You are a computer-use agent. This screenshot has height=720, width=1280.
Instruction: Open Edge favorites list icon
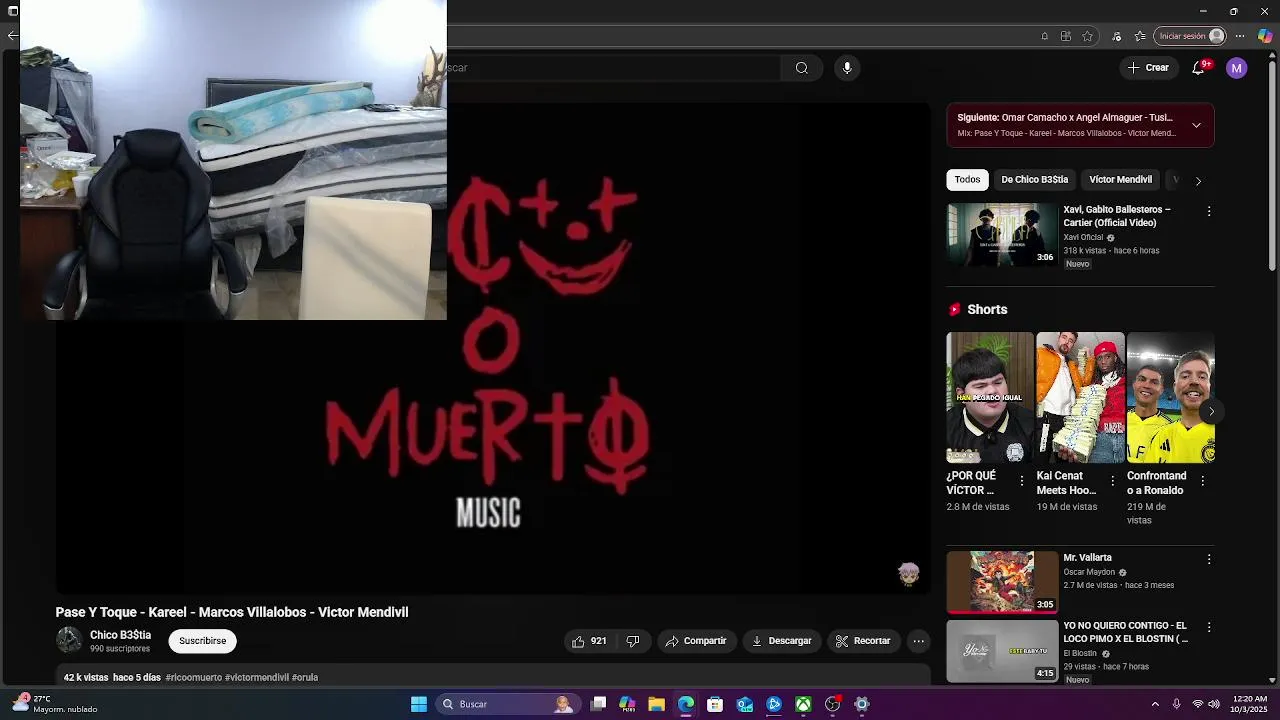[x=1140, y=36]
